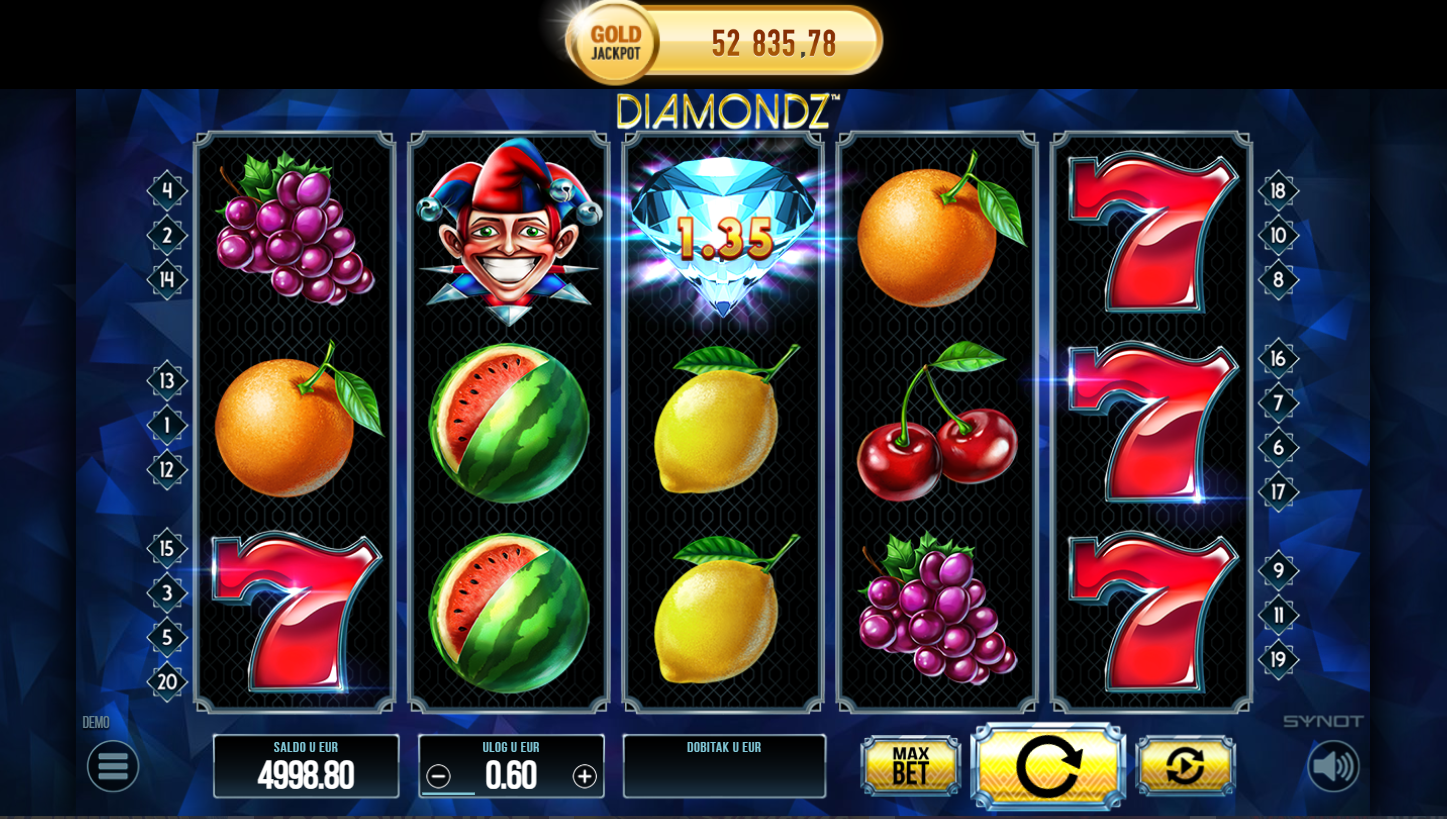Click the Ulog u EUR bet value
Viewport: 1447px width, 819px height.
tap(511, 775)
